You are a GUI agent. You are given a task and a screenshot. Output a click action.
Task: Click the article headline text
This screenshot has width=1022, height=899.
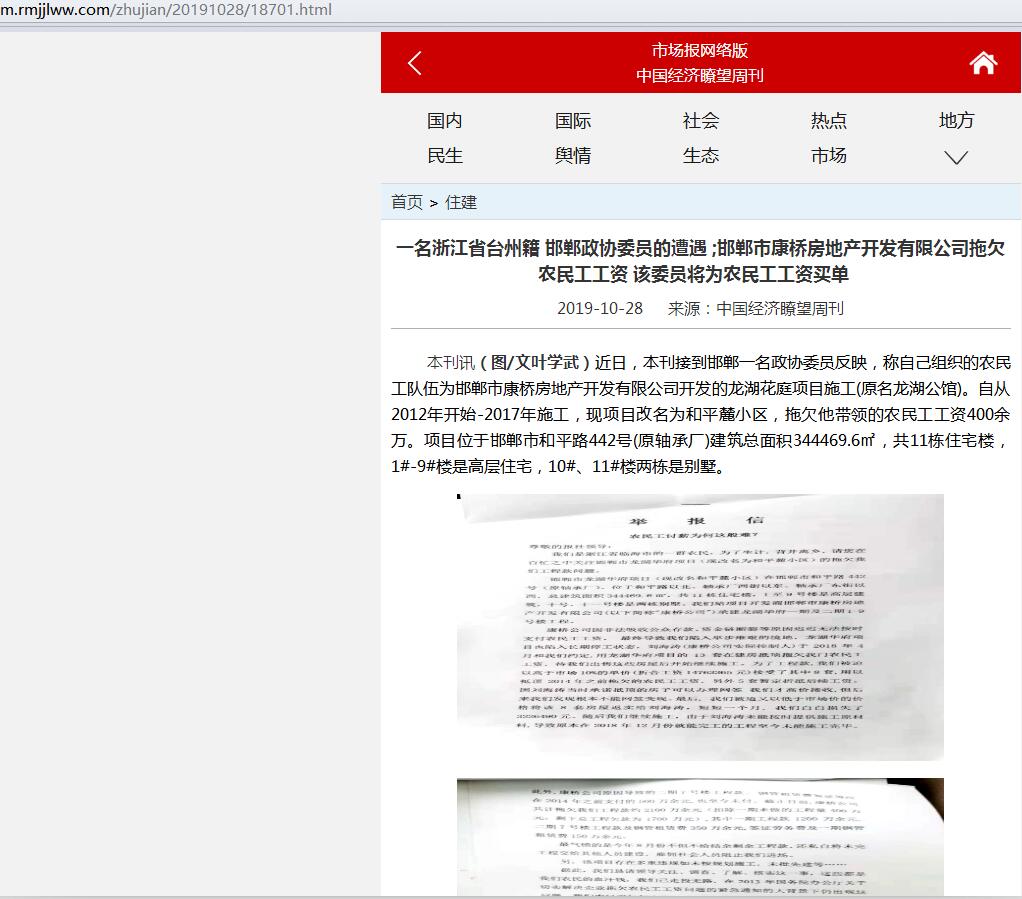[700, 261]
